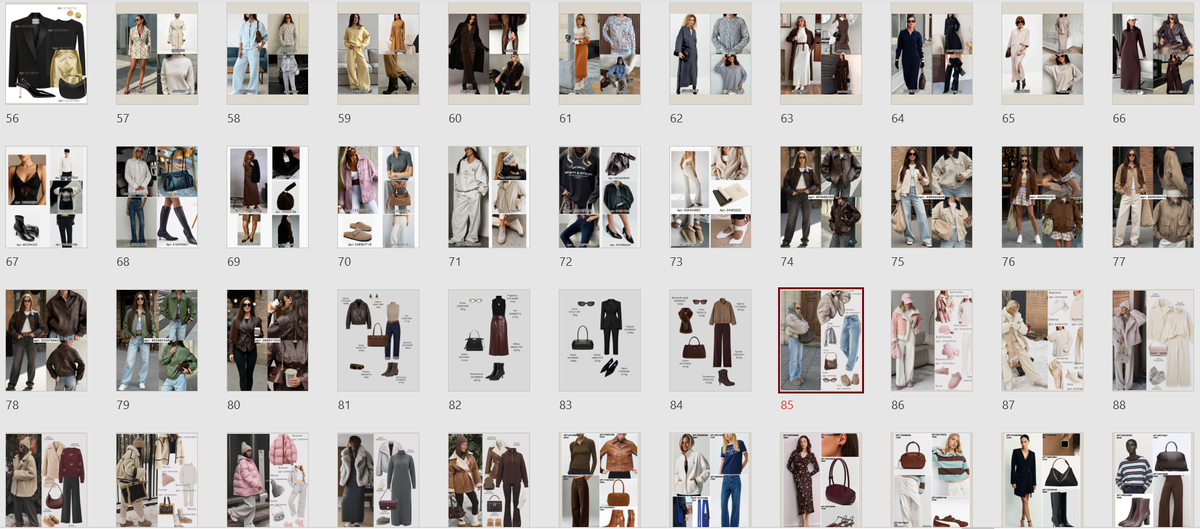Click the slide number 67 label

click(12, 262)
